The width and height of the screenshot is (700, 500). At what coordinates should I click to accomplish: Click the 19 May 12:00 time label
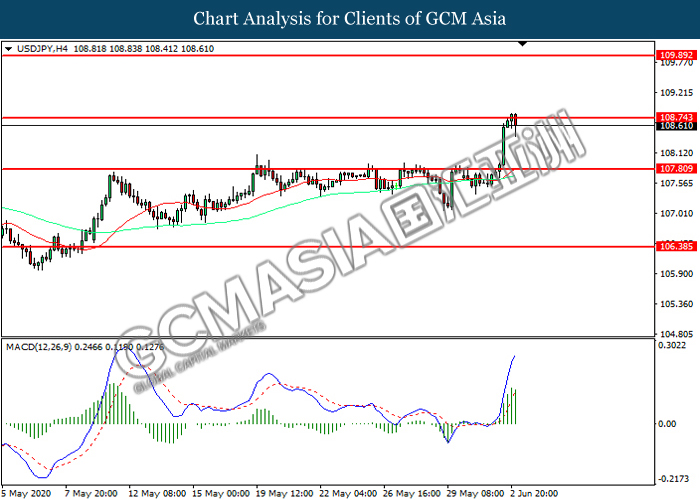tap(285, 493)
